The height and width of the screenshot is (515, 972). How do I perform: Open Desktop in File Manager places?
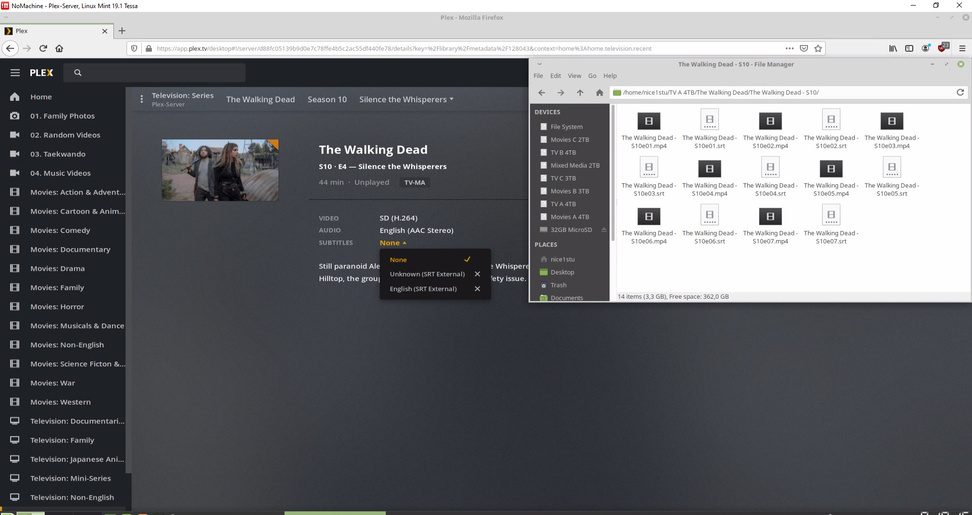coord(562,272)
